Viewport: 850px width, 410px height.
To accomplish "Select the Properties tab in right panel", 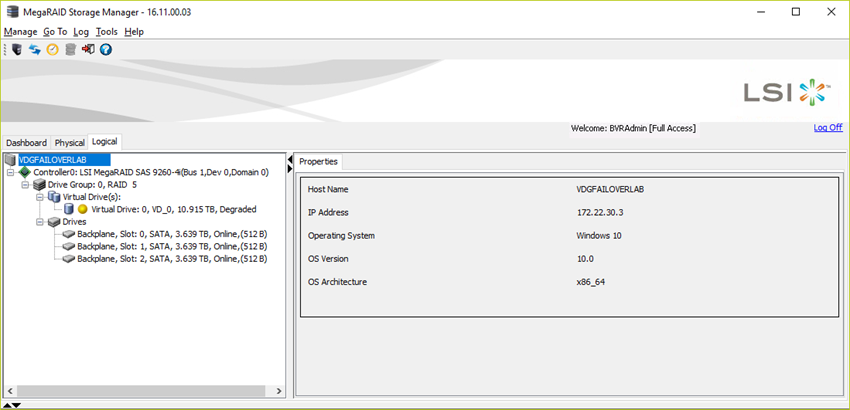I will pos(319,161).
